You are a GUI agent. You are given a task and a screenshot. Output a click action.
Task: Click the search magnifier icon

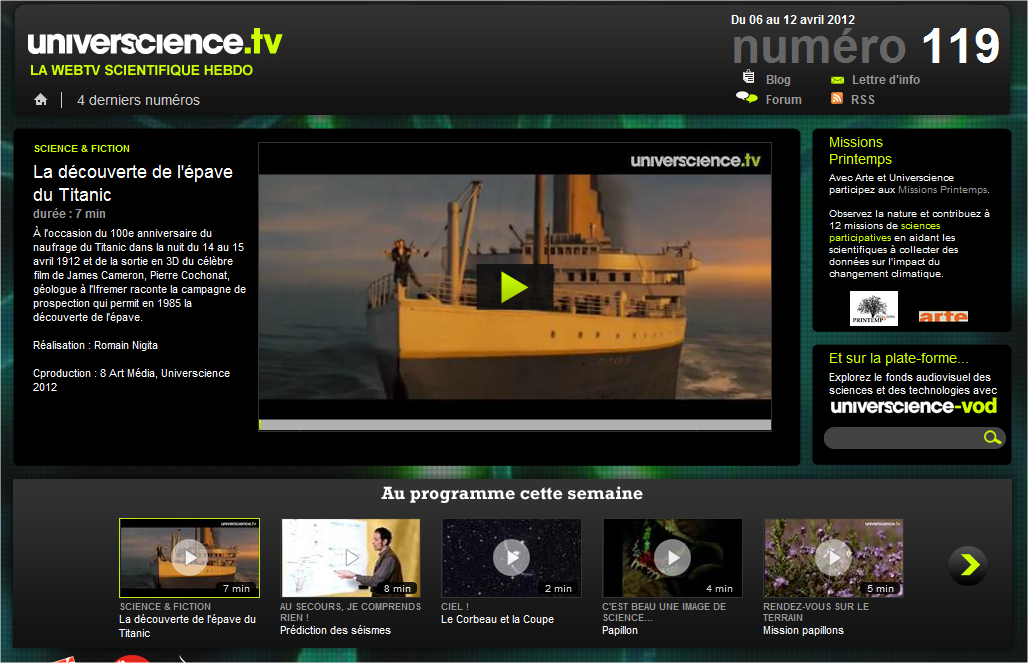tap(993, 437)
